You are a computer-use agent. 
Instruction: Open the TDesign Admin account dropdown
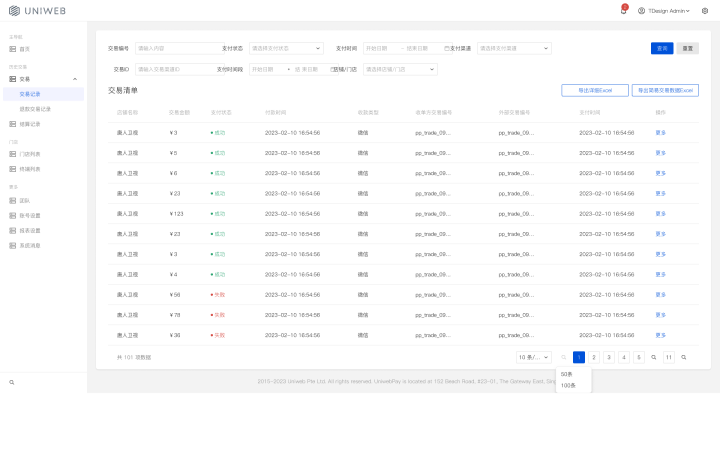tap(669, 11)
